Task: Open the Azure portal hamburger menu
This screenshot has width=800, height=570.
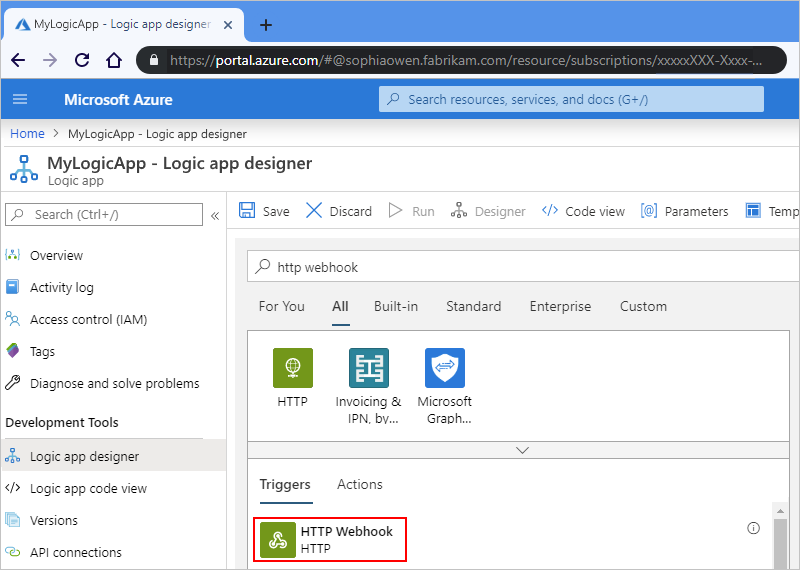Action: [20, 99]
